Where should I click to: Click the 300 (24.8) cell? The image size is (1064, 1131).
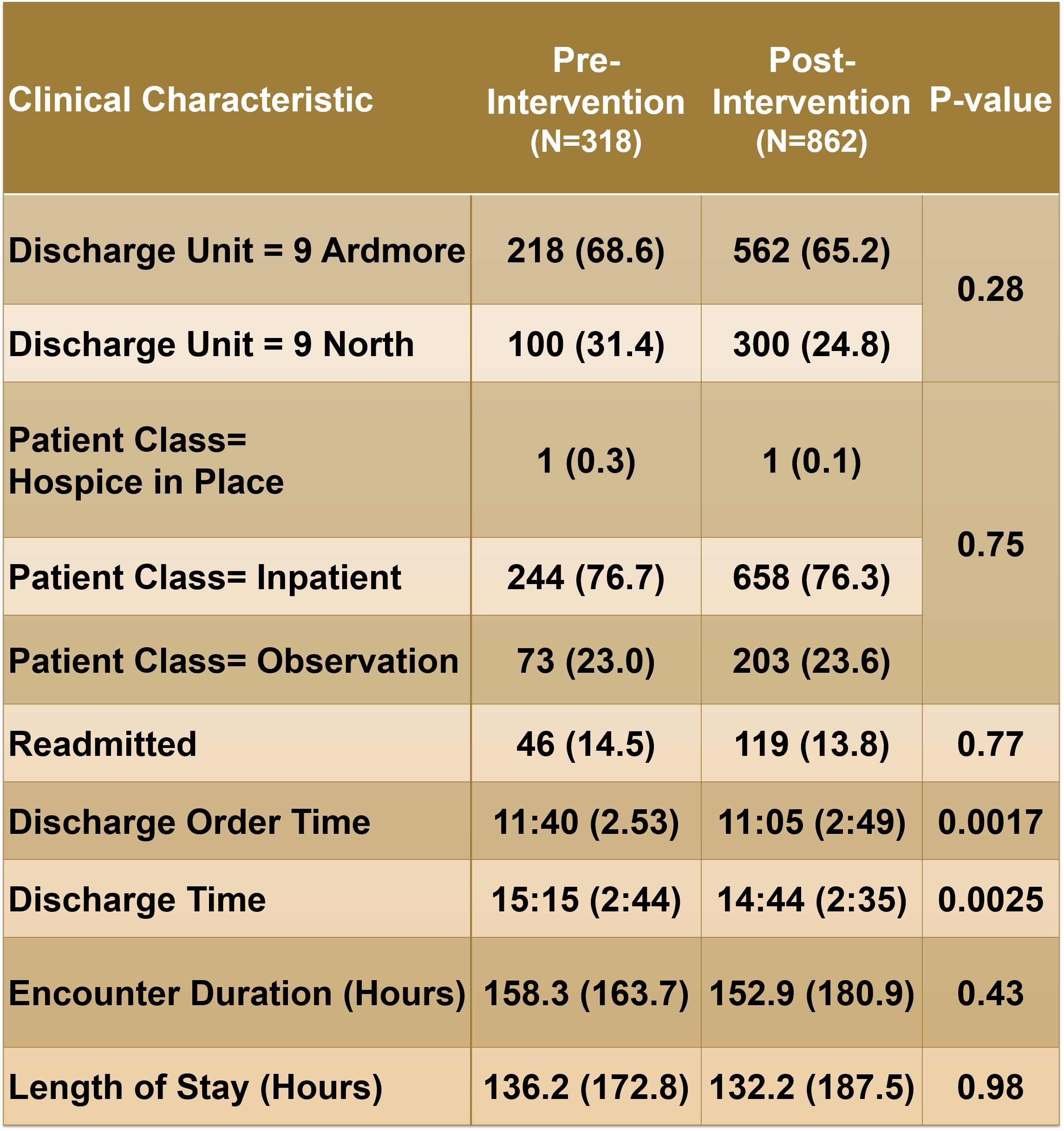[811, 344]
